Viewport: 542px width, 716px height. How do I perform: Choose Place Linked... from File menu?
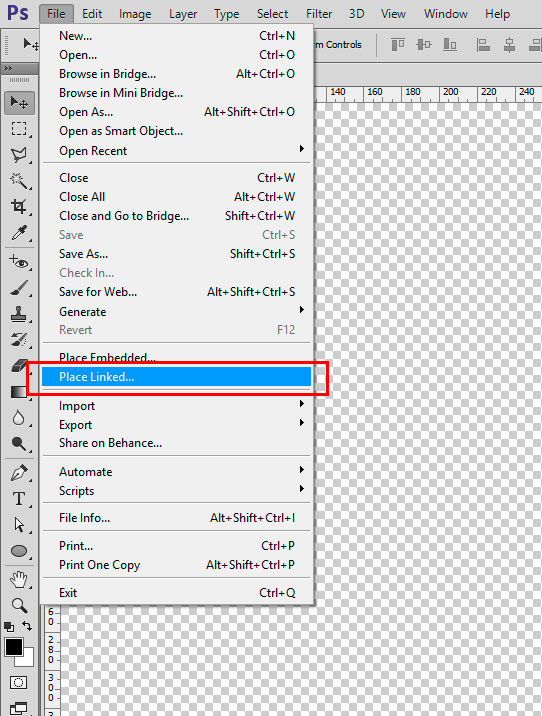tap(176, 377)
